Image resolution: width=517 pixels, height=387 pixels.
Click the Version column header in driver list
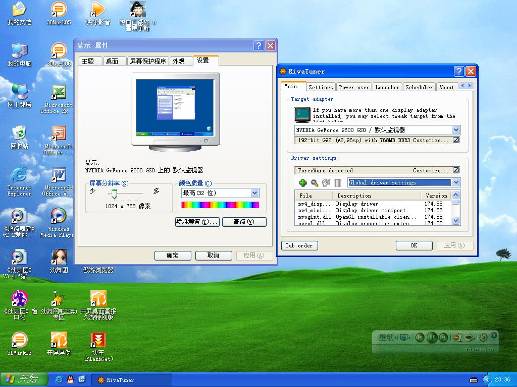436,195
